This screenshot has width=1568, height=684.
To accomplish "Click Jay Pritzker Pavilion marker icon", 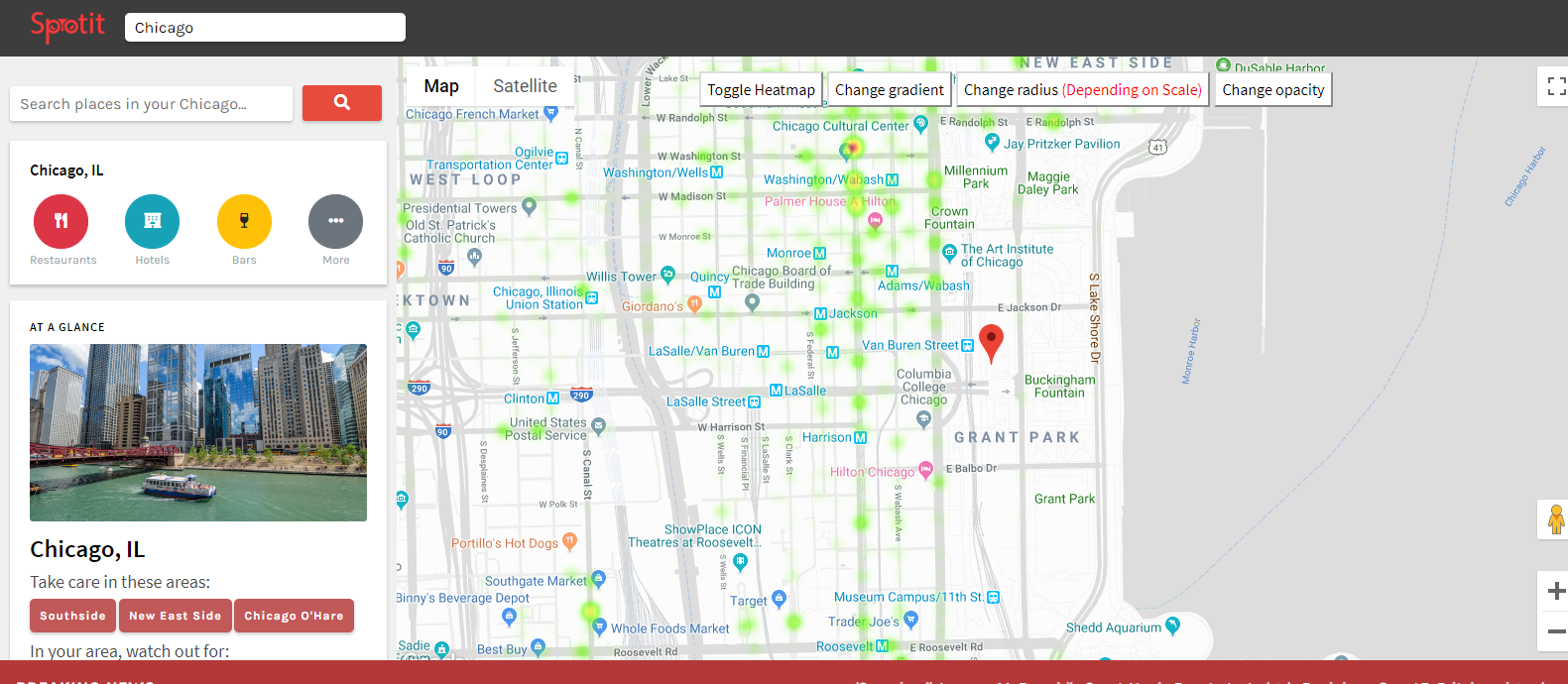I will (x=992, y=142).
